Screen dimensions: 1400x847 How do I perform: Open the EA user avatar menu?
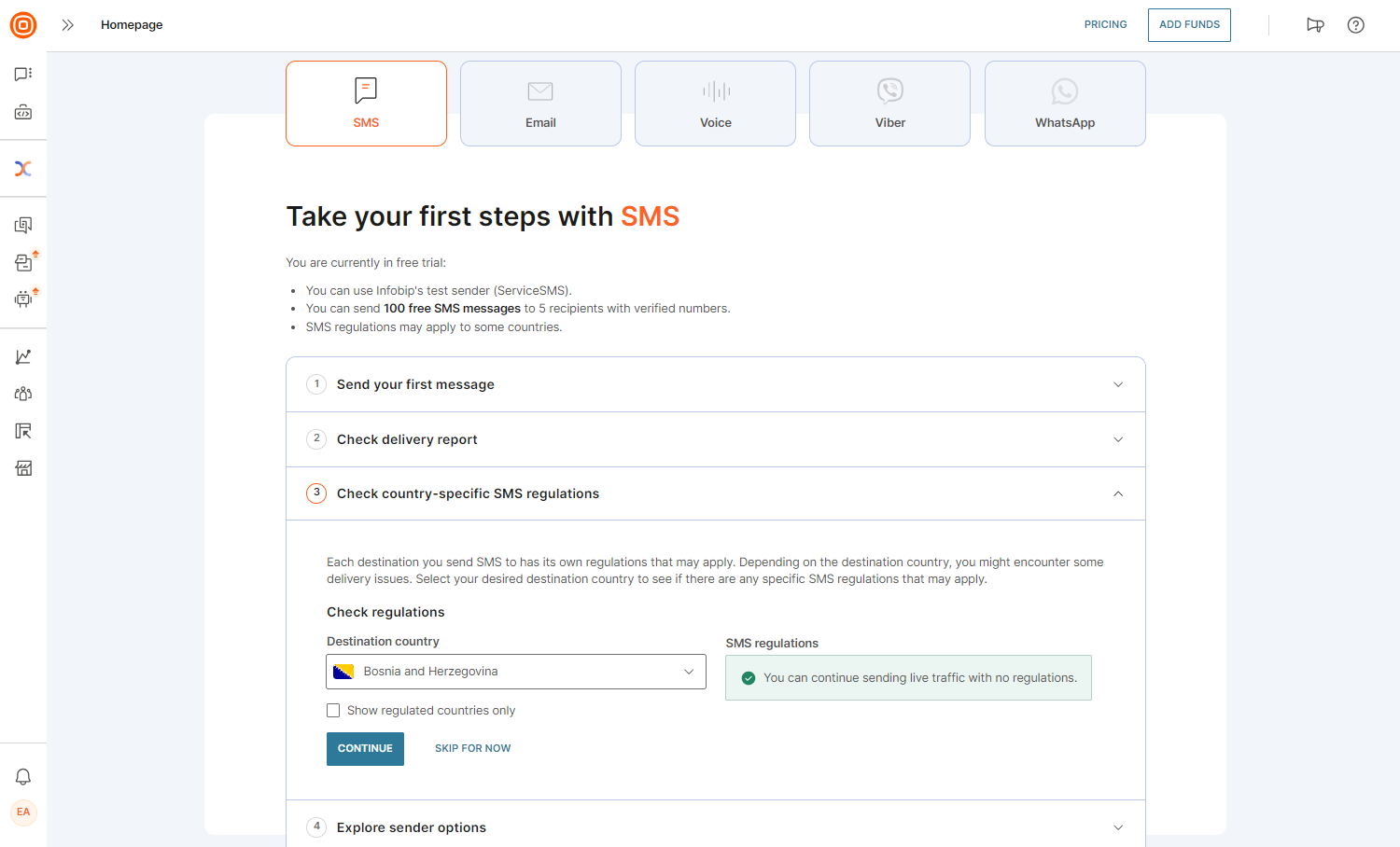click(23, 812)
